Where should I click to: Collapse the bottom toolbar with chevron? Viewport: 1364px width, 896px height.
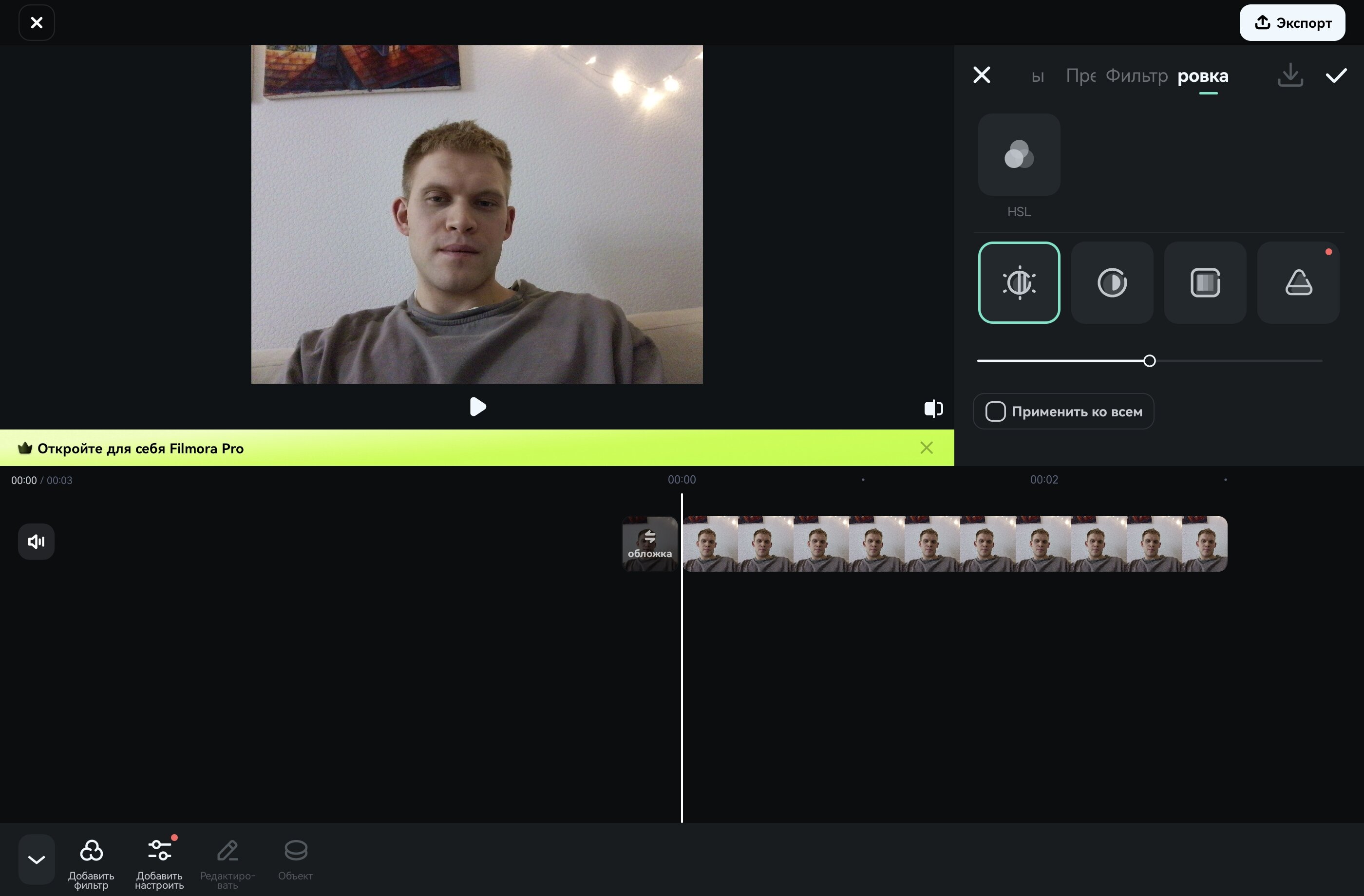coord(36,859)
